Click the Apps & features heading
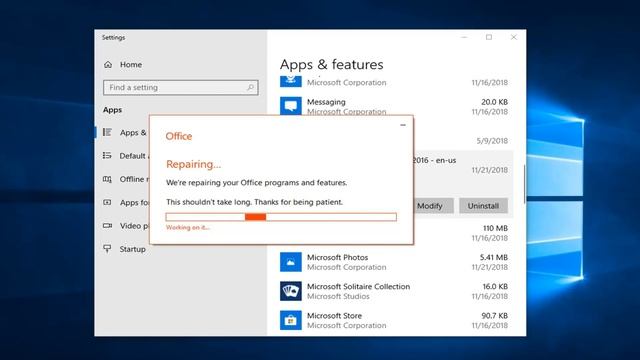Viewport: 640px width, 360px height. 331,64
